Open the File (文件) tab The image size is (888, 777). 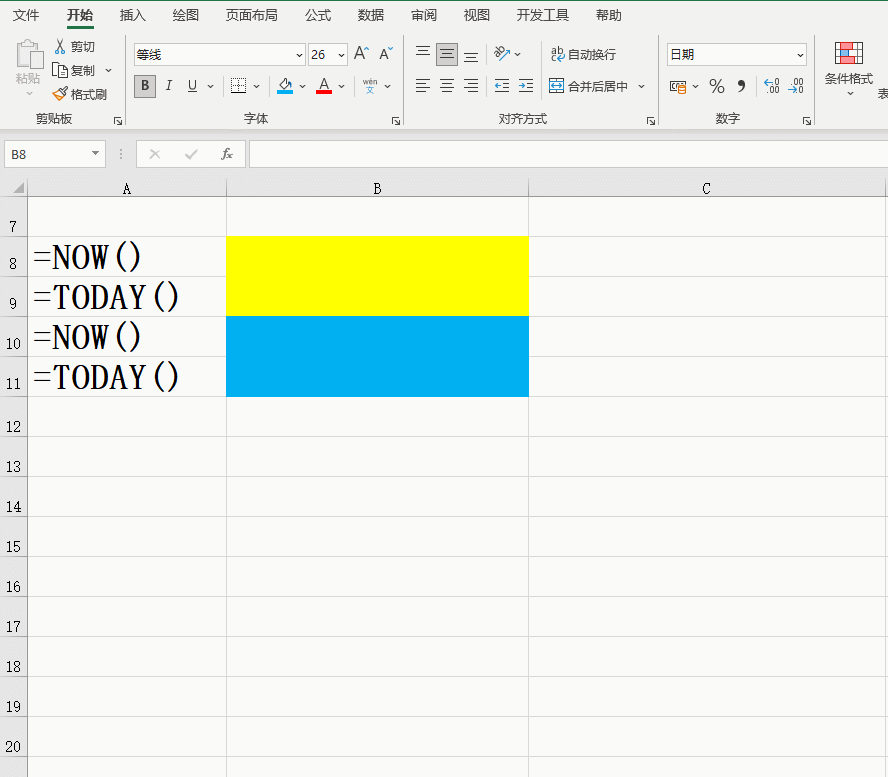26,15
